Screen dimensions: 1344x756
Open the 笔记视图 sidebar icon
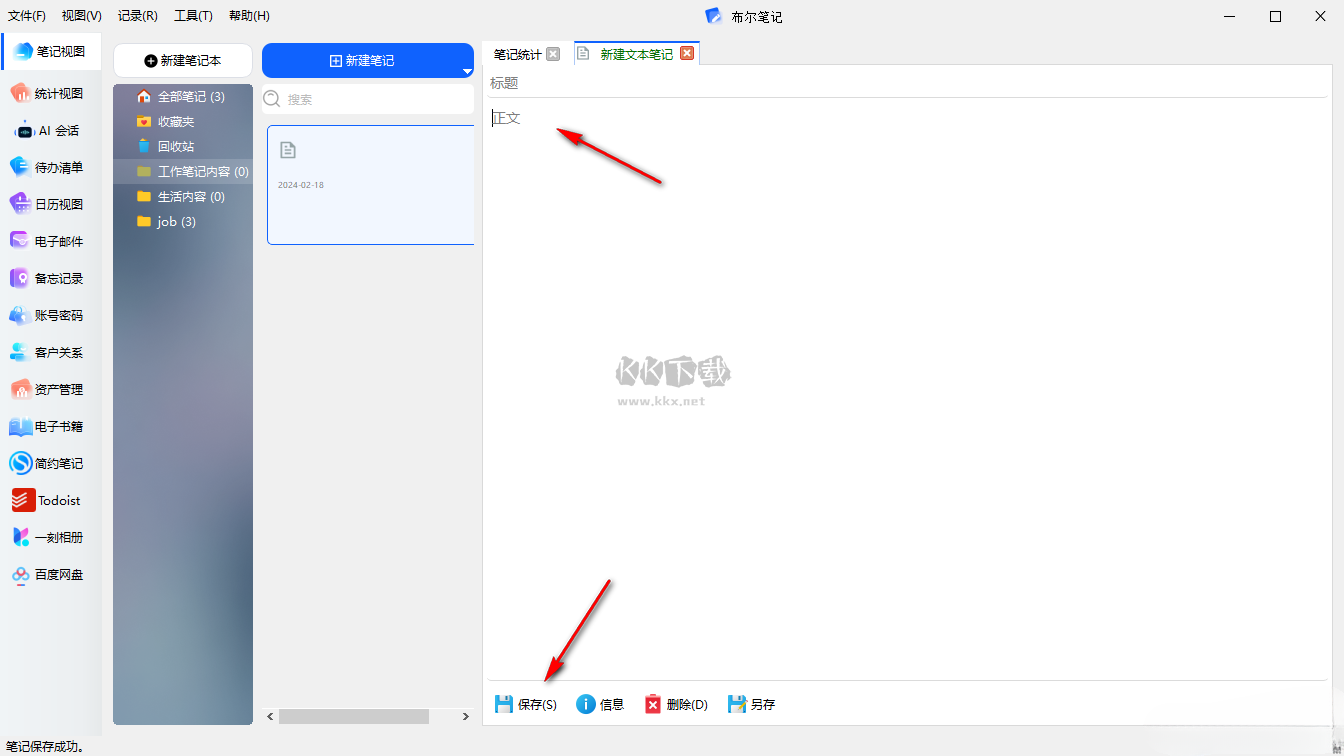click(23, 52)
